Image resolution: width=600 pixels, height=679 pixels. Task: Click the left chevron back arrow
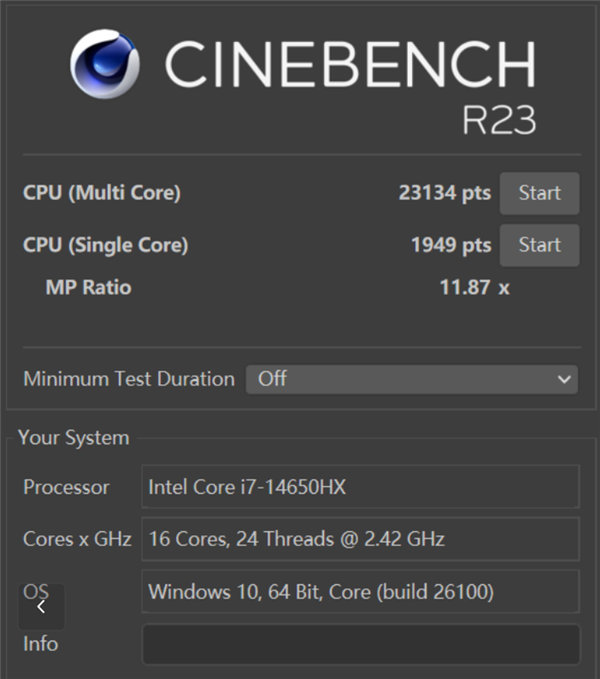click(41, 606)
